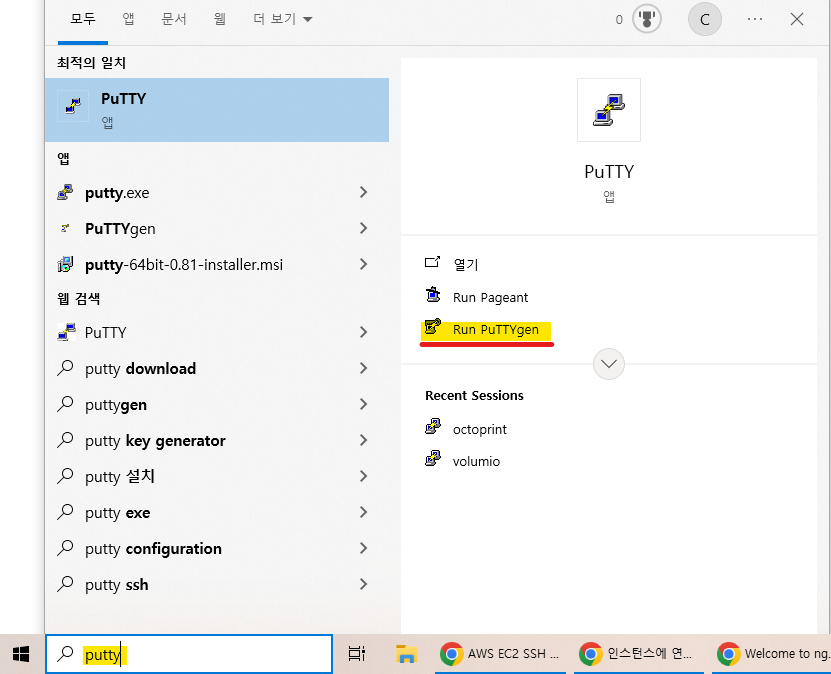Viewport: 831px width, 674px height.
Task: Open the PuTTY best match result
Action: click(217, 110)
